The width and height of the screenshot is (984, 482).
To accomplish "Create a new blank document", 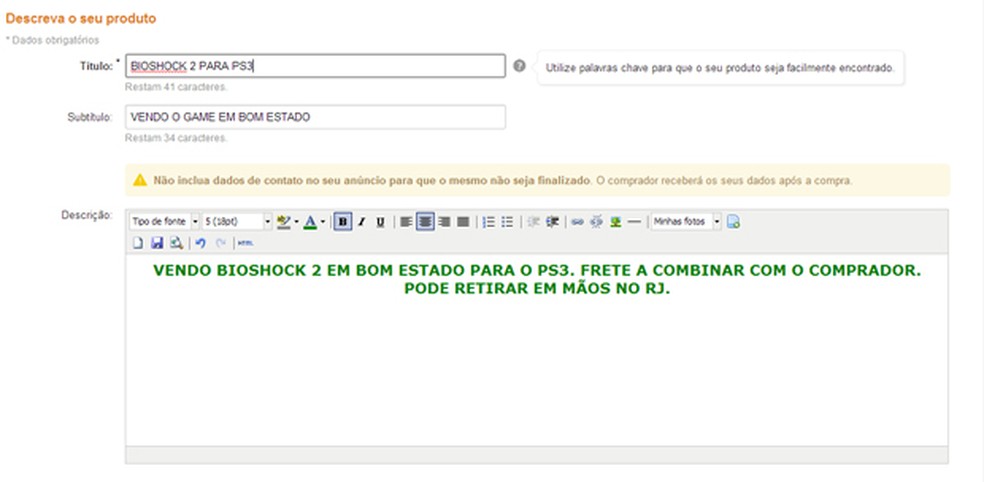I will tap(137, 243).
